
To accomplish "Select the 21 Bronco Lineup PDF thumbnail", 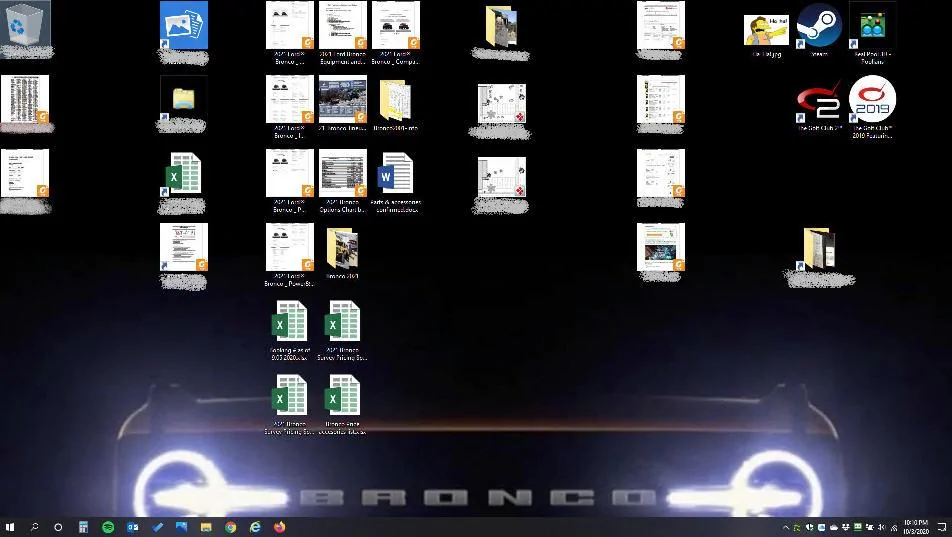I will tap(342, 102).
